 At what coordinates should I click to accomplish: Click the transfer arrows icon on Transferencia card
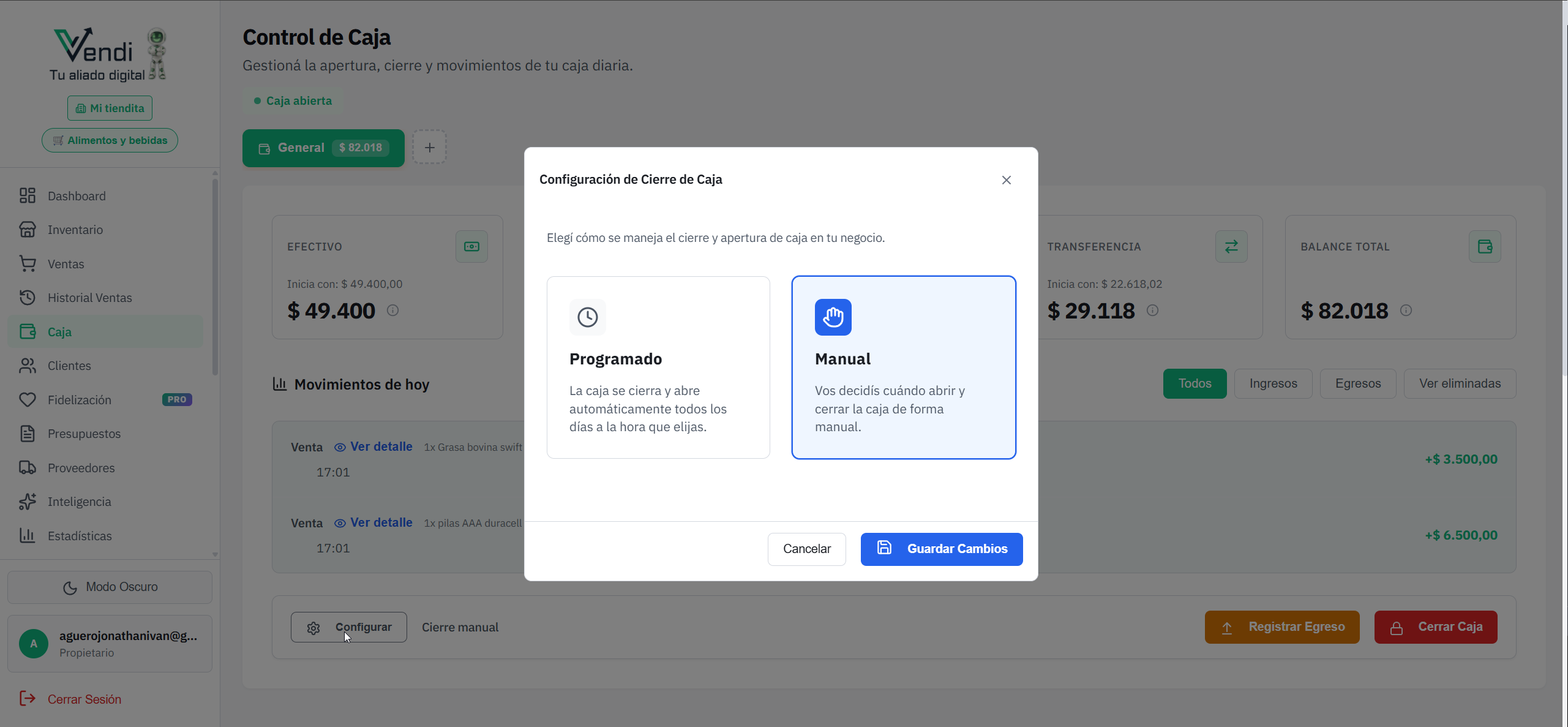click(1231, 246)
